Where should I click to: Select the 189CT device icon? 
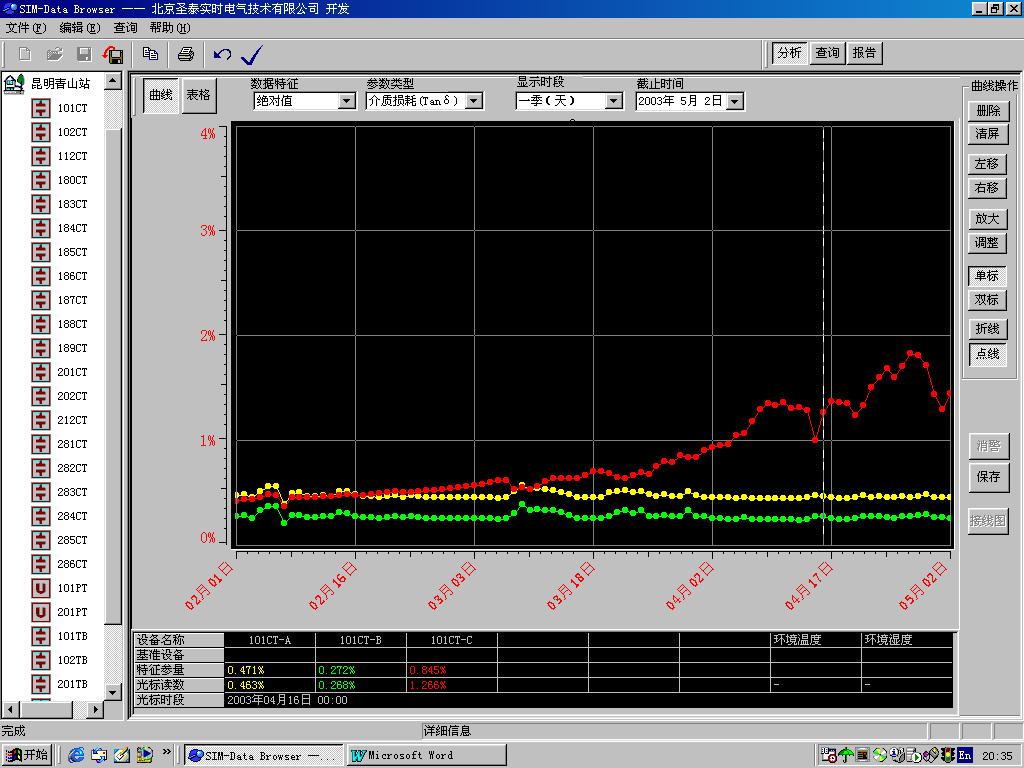click(41, 348)
